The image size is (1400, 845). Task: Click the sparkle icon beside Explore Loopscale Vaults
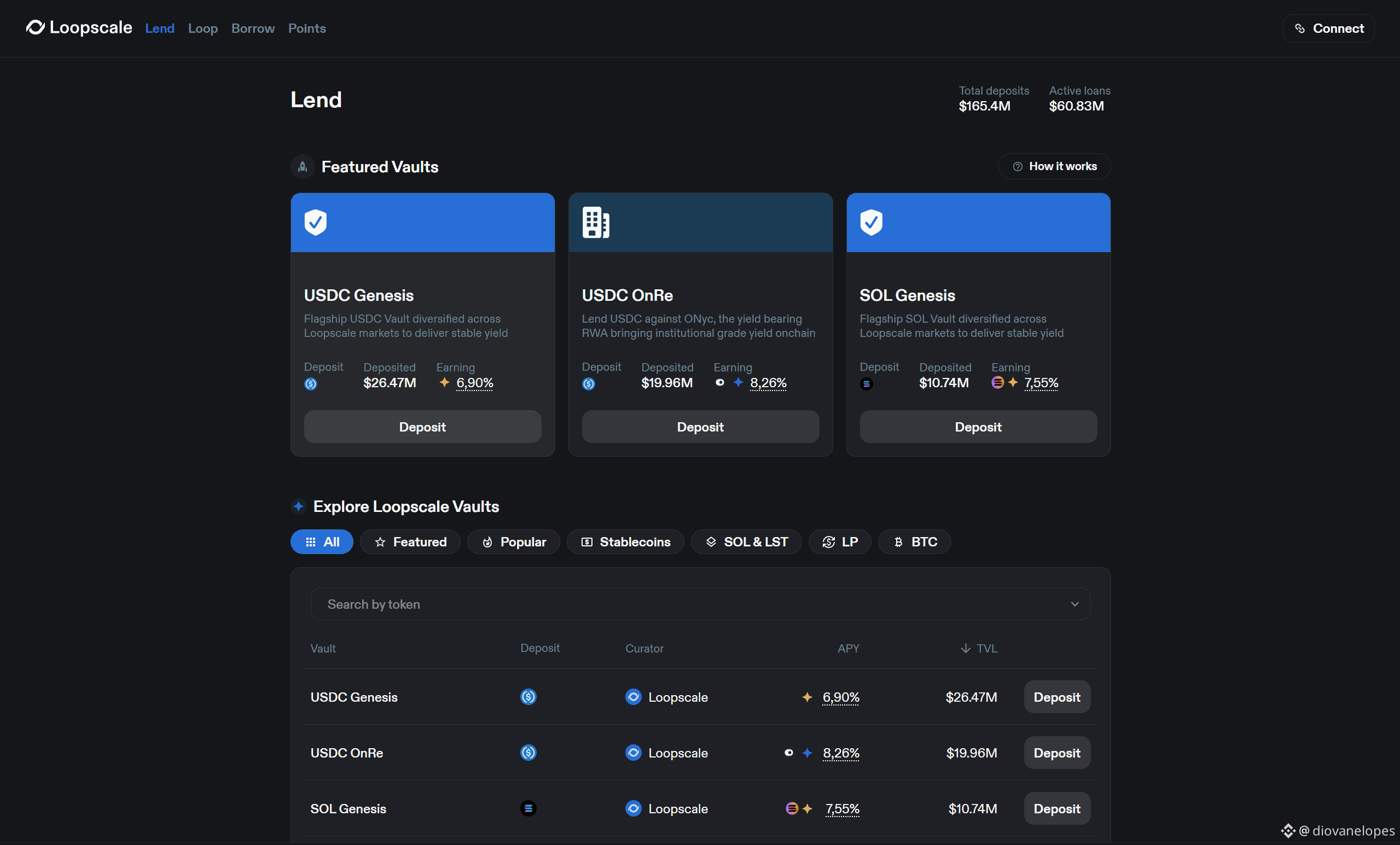pos(298,506)
